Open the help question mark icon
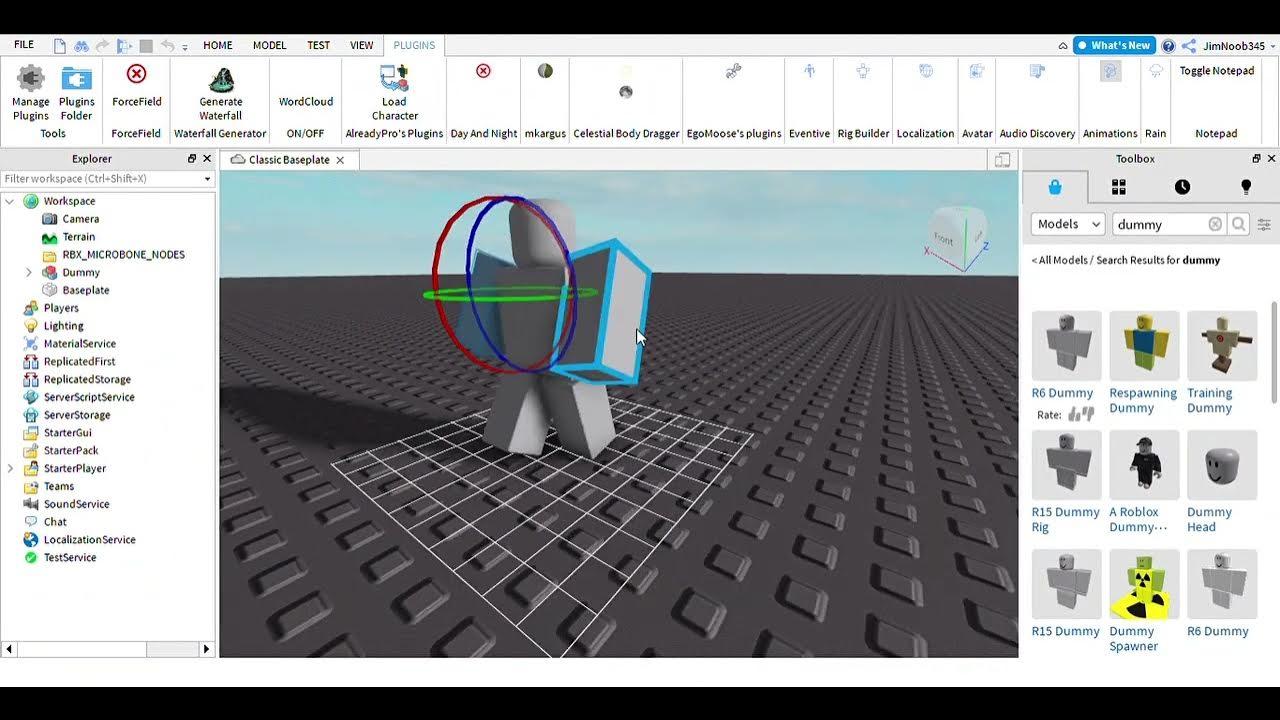1280x720 pixels. 1168,46
